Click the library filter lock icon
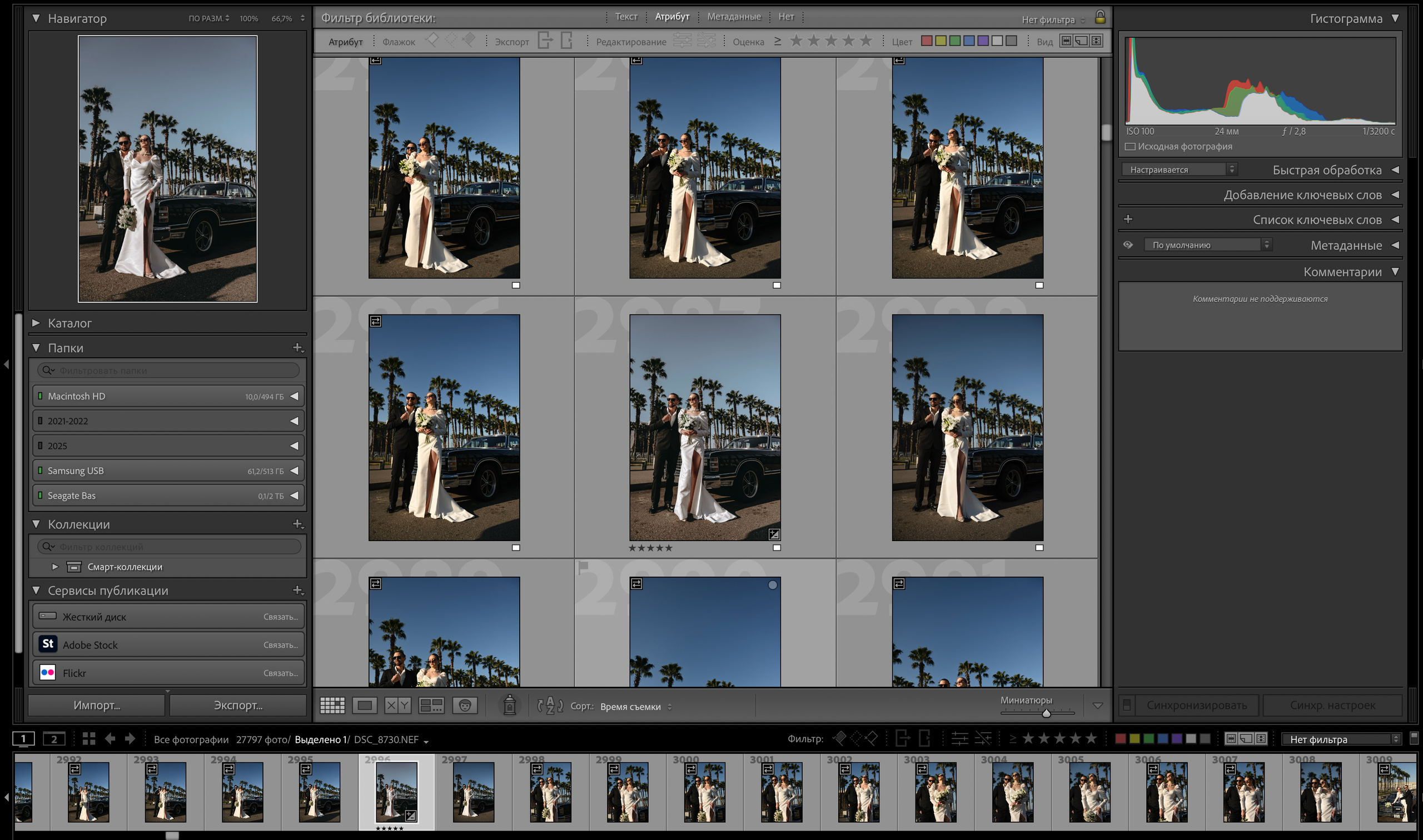This screenshot has width=1423, height=840. click(1099, 17)
